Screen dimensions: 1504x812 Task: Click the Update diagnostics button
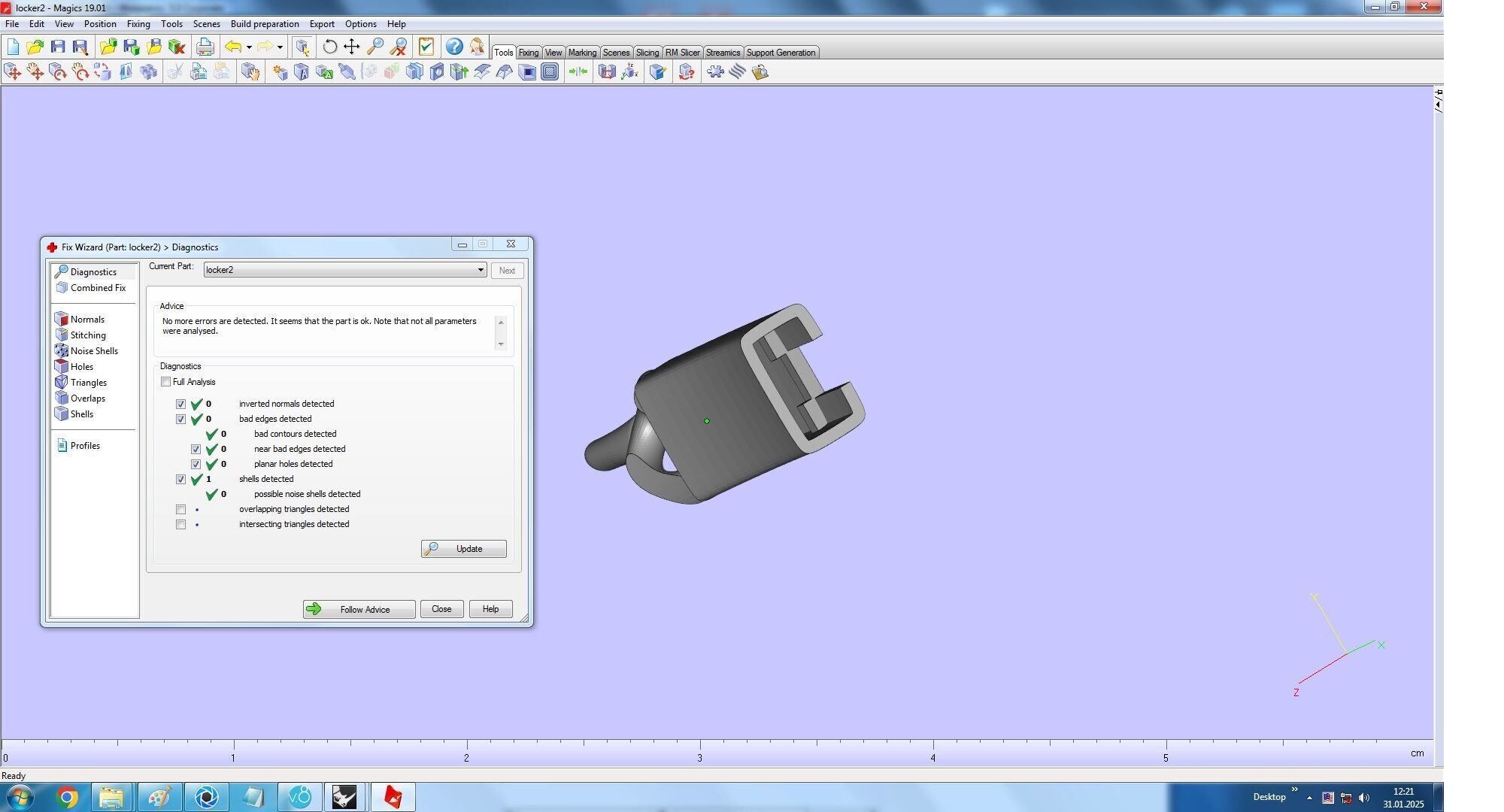click(463, 549)
